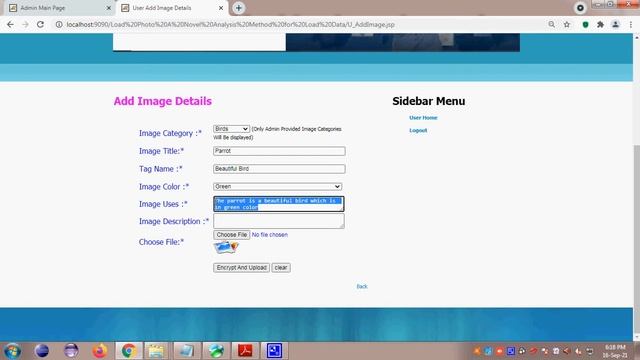Open the Chrome profile avatar icon
Viewport: 640px width, 360px height.
616,24
